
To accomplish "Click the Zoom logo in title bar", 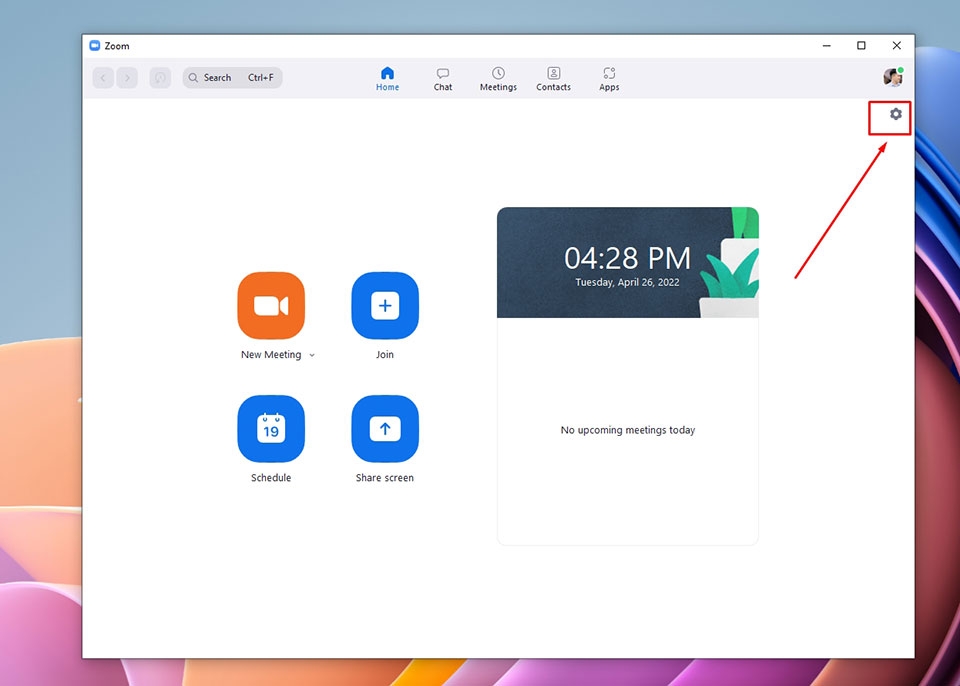I will pos(94,45).
